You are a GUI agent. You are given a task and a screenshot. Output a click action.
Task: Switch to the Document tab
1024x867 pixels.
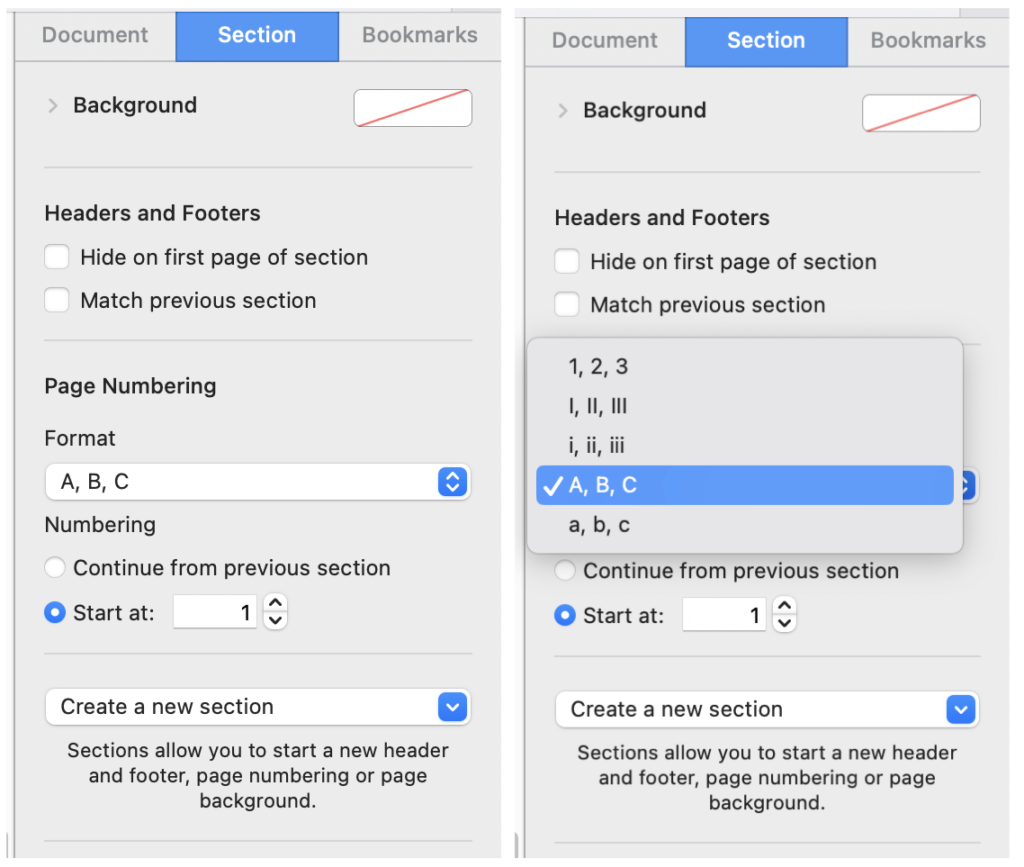point(93,34)
